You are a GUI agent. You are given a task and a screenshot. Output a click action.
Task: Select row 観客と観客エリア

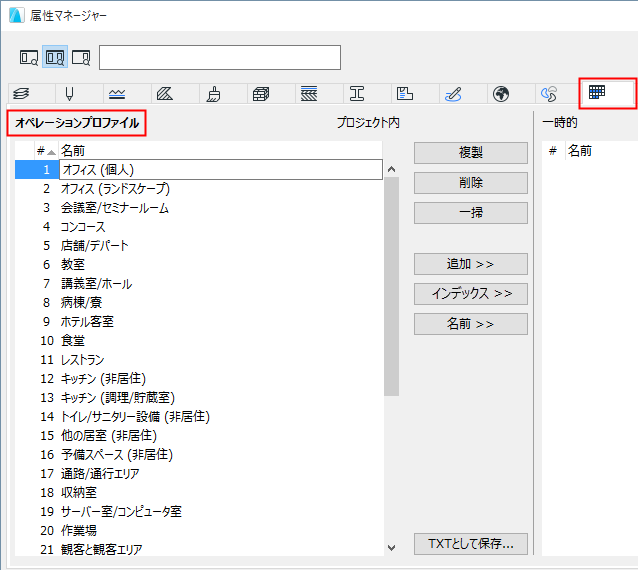click(199, 549)
